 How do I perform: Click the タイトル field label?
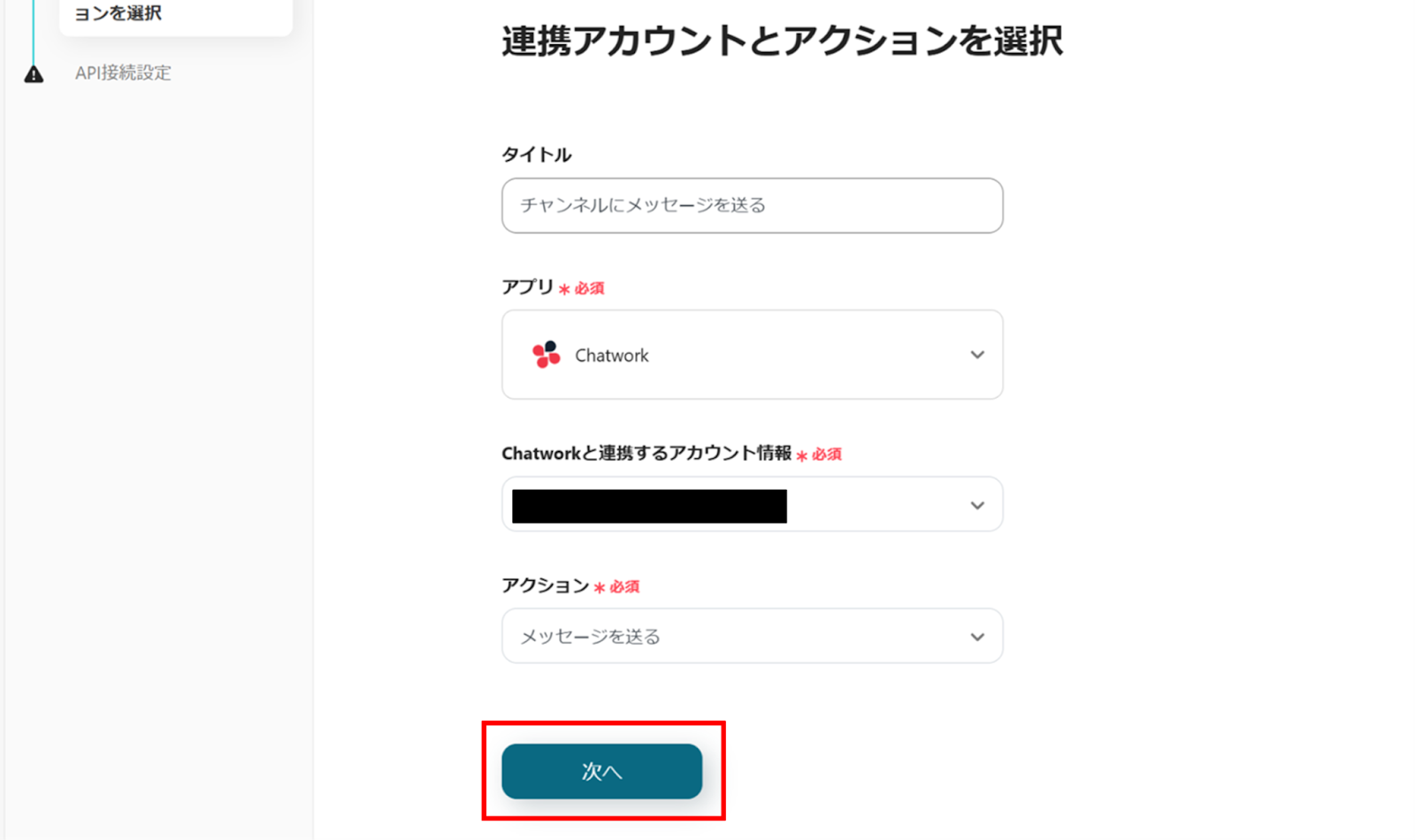536,155
